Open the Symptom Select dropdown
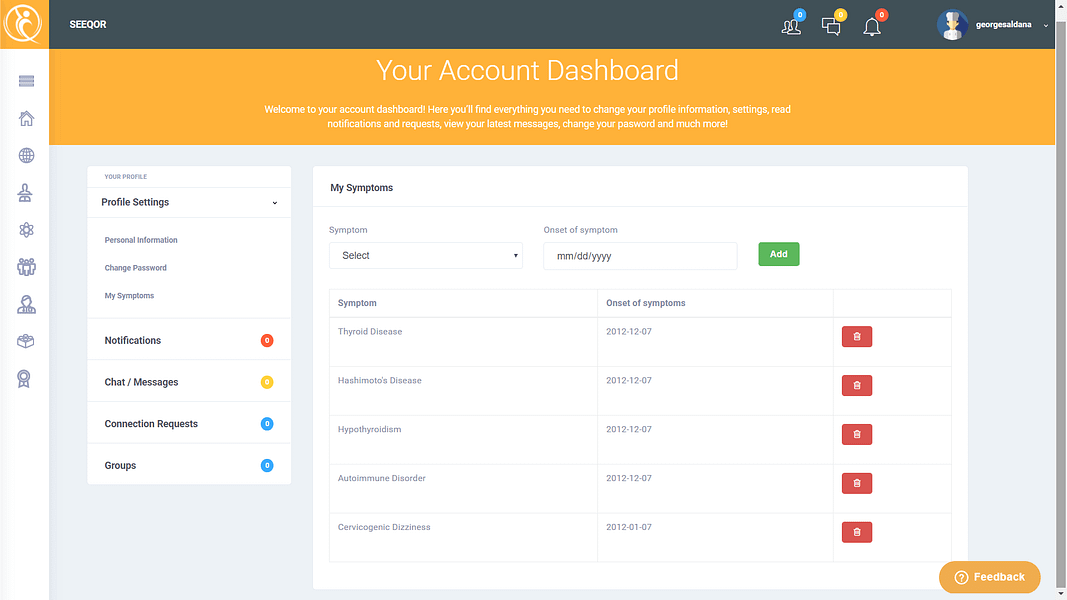Viewport: 1067px width, 600px height. click(x=426, y=256)
